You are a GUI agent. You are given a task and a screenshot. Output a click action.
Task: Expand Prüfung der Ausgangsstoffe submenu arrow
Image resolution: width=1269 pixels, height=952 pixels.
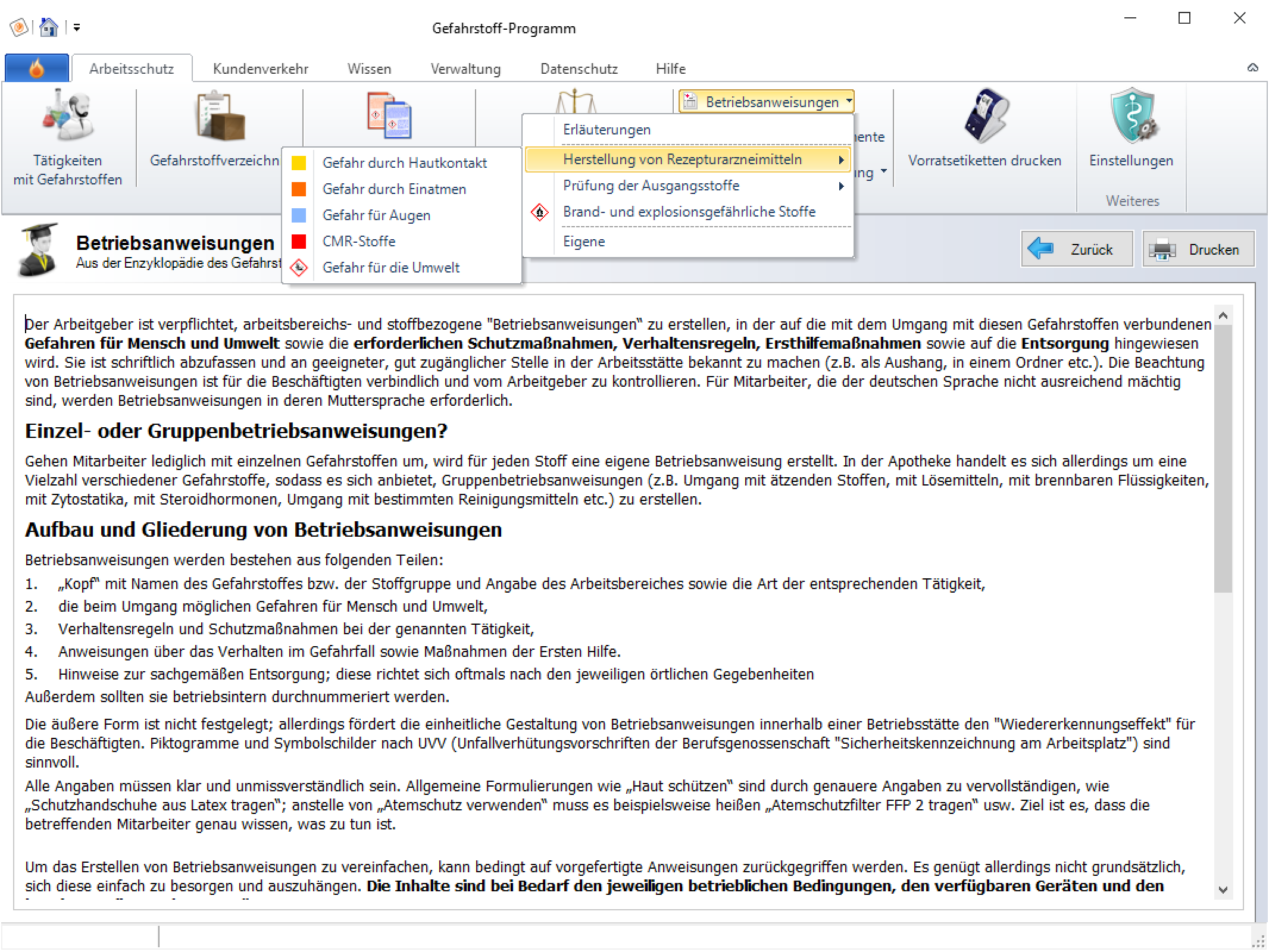tap(841, 186)
